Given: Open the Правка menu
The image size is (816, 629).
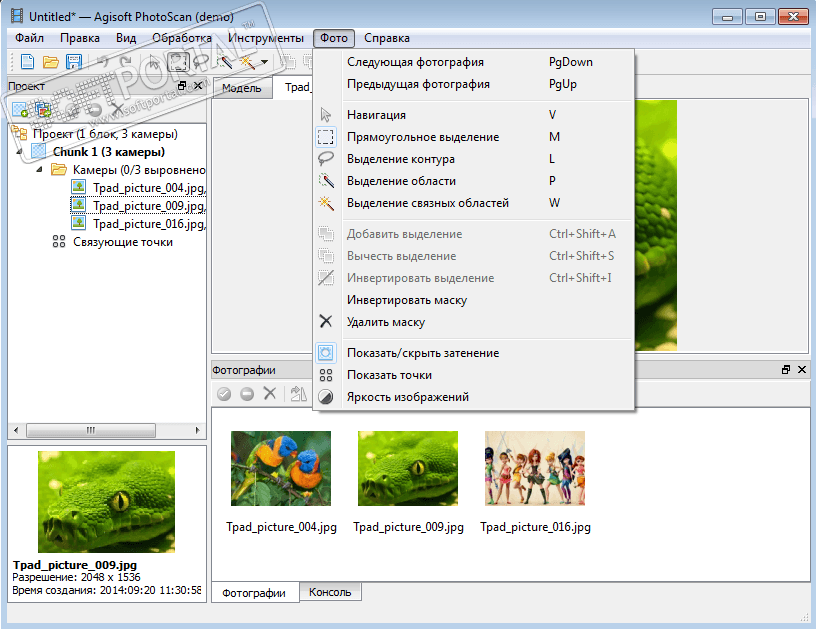Looking at the screenshot, I should [x=80, y=38].
